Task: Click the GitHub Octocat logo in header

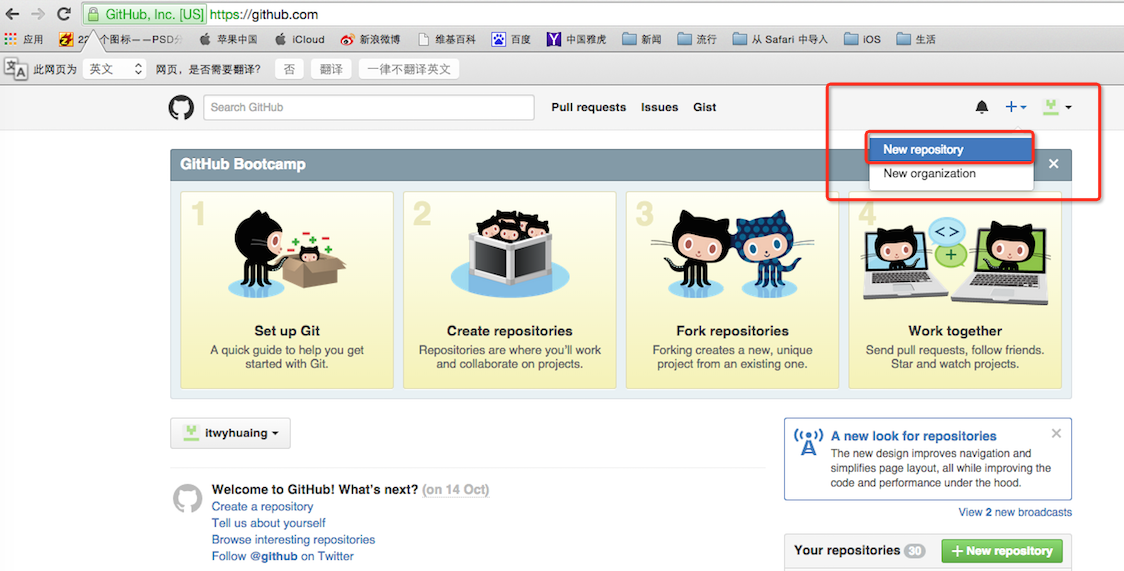Action: tap(181, 107)
